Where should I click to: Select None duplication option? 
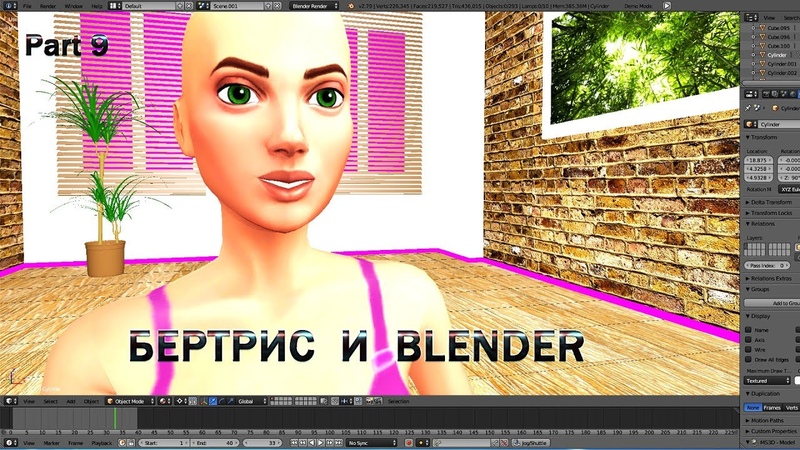point(753,408)
